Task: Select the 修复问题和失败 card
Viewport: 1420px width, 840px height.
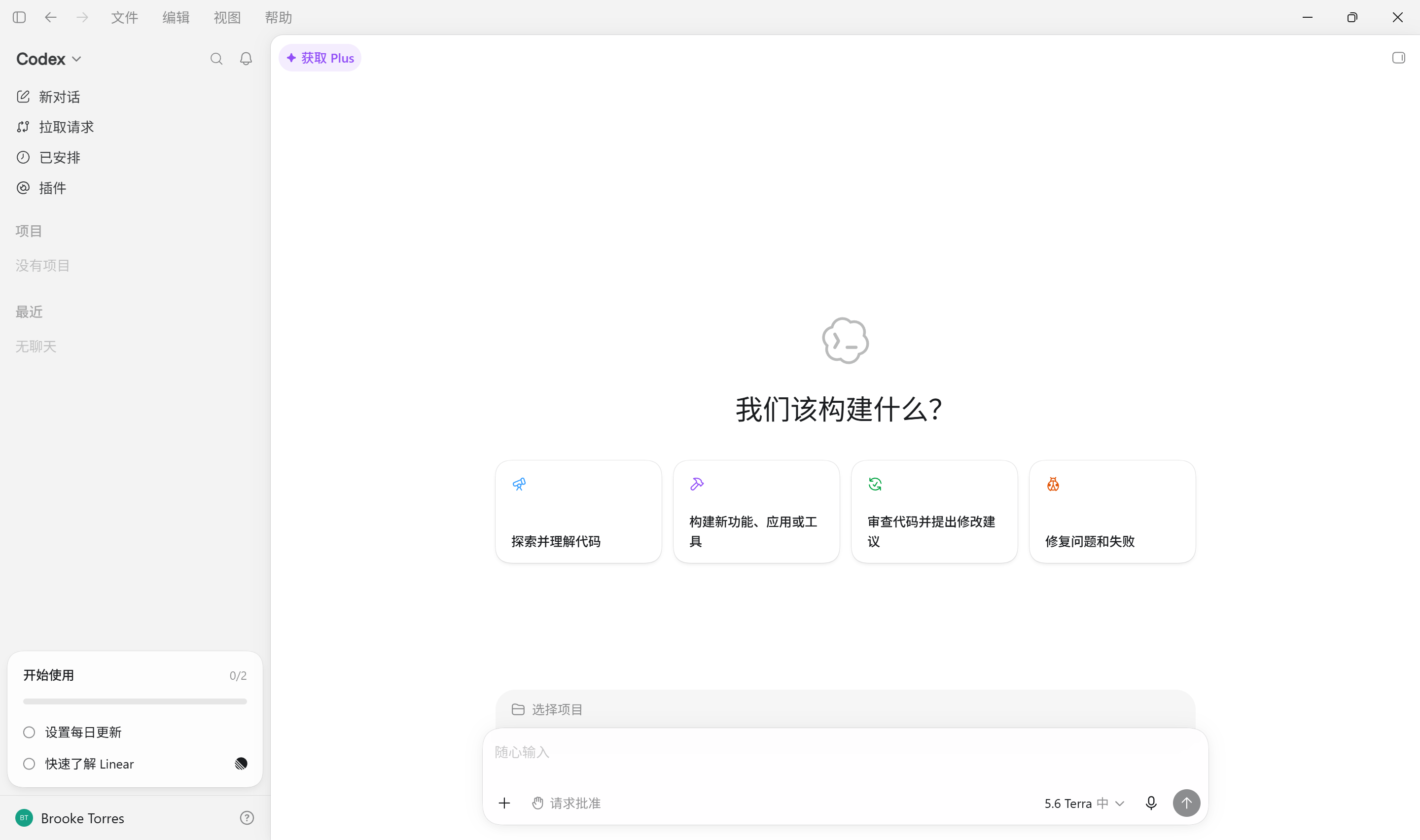Action: tap(1112, 512)
